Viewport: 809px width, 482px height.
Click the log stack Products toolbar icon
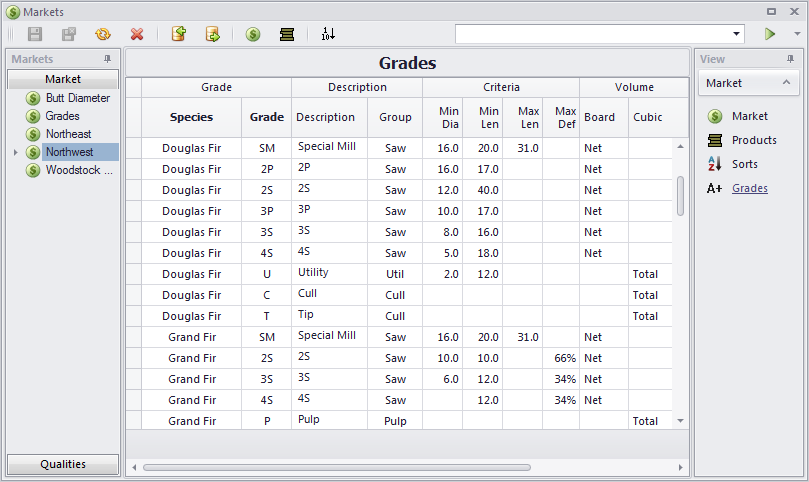[x=287, y=35]
